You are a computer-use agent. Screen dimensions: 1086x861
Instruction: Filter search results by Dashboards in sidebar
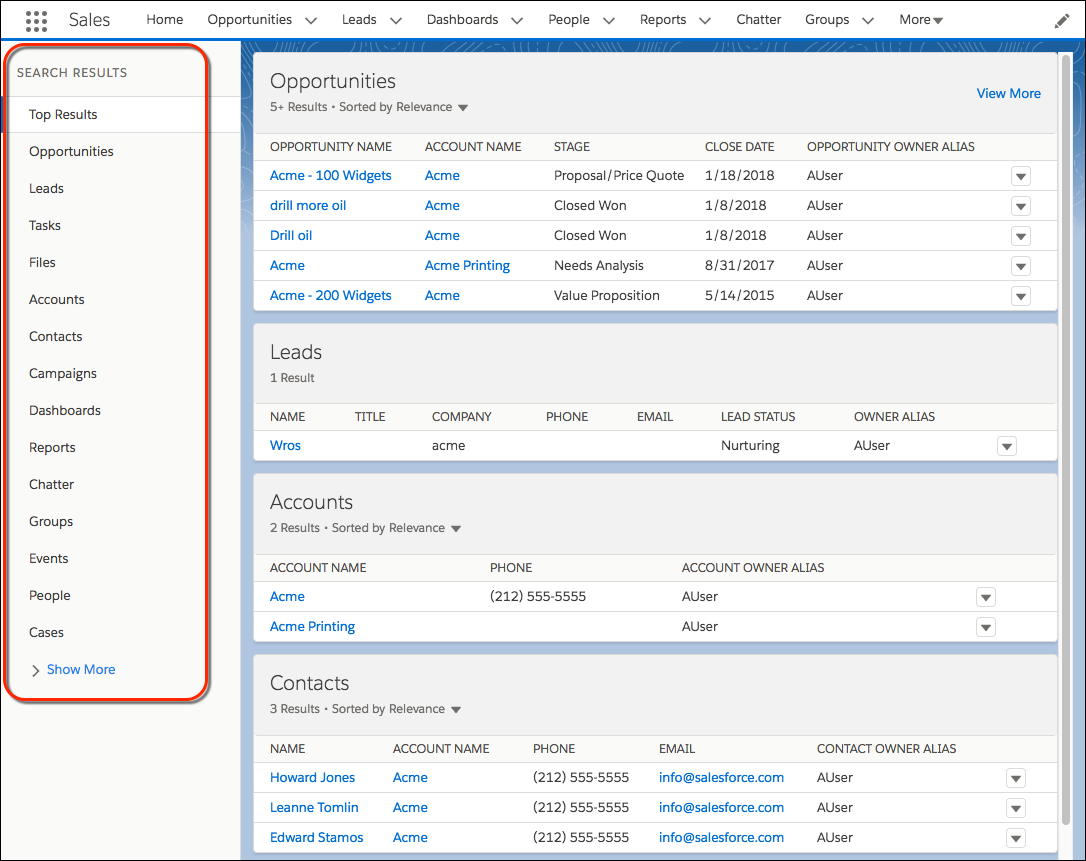click(x=65, y=411)
